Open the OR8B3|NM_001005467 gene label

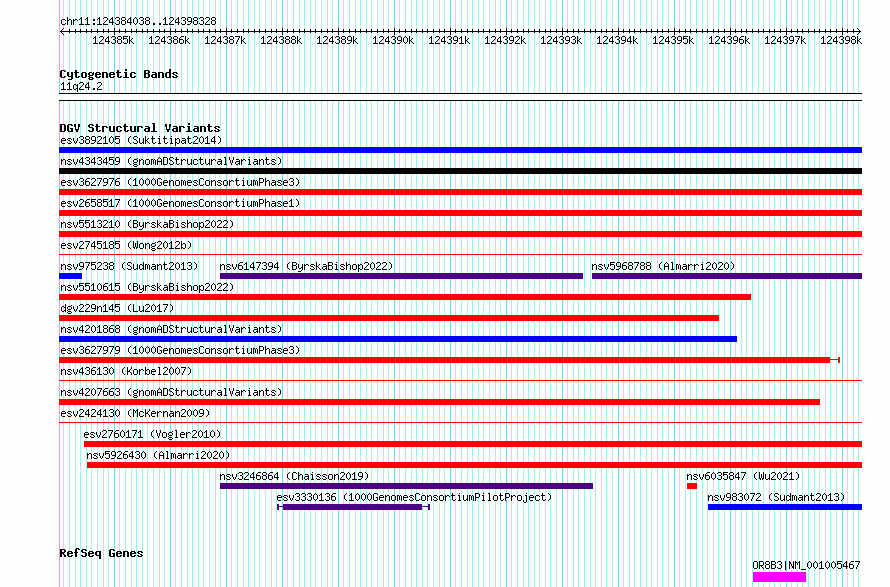806,565
